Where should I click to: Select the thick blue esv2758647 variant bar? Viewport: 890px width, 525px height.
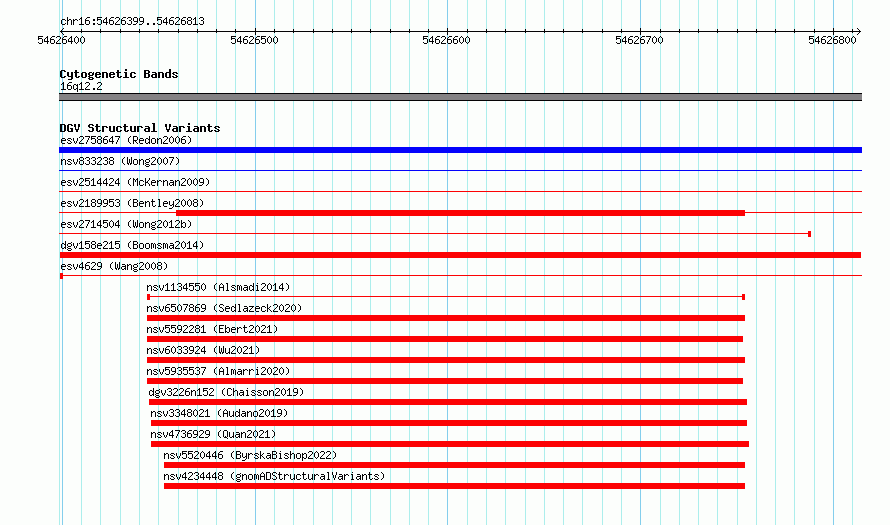coord(460,150)
